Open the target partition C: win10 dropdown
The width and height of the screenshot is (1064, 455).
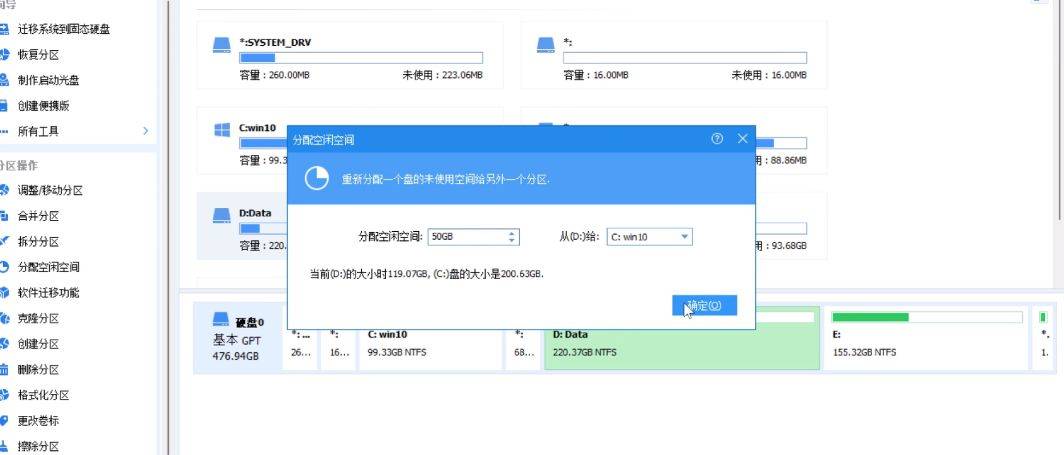(x=684, y=237)
